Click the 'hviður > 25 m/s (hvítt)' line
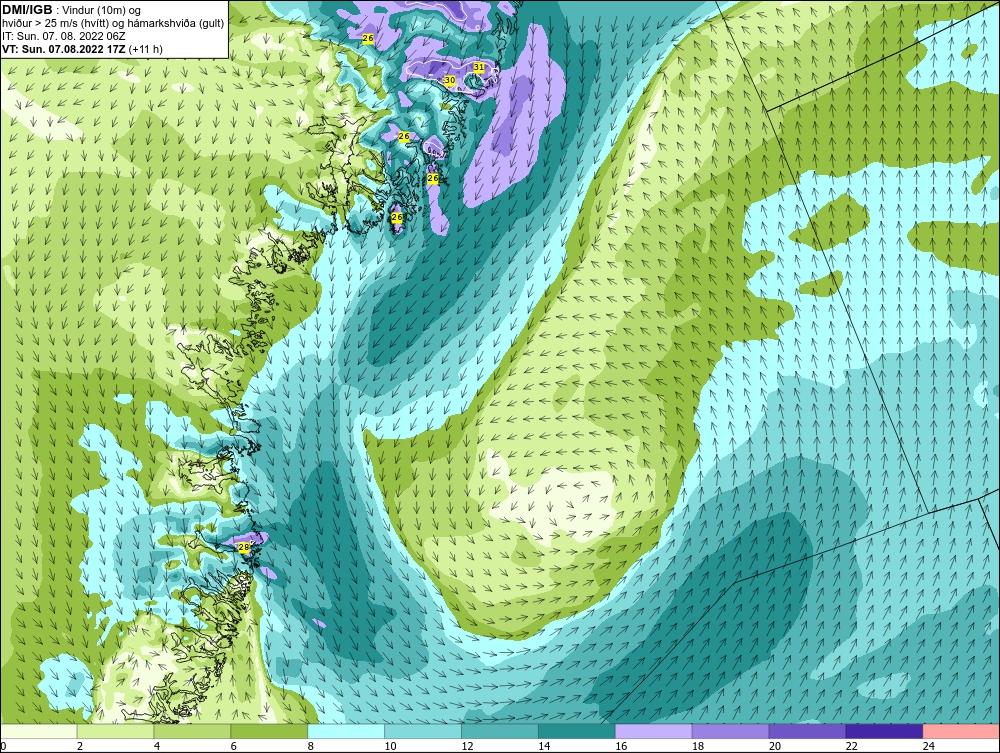This screenshot has height=753, width=1000. 57,24
